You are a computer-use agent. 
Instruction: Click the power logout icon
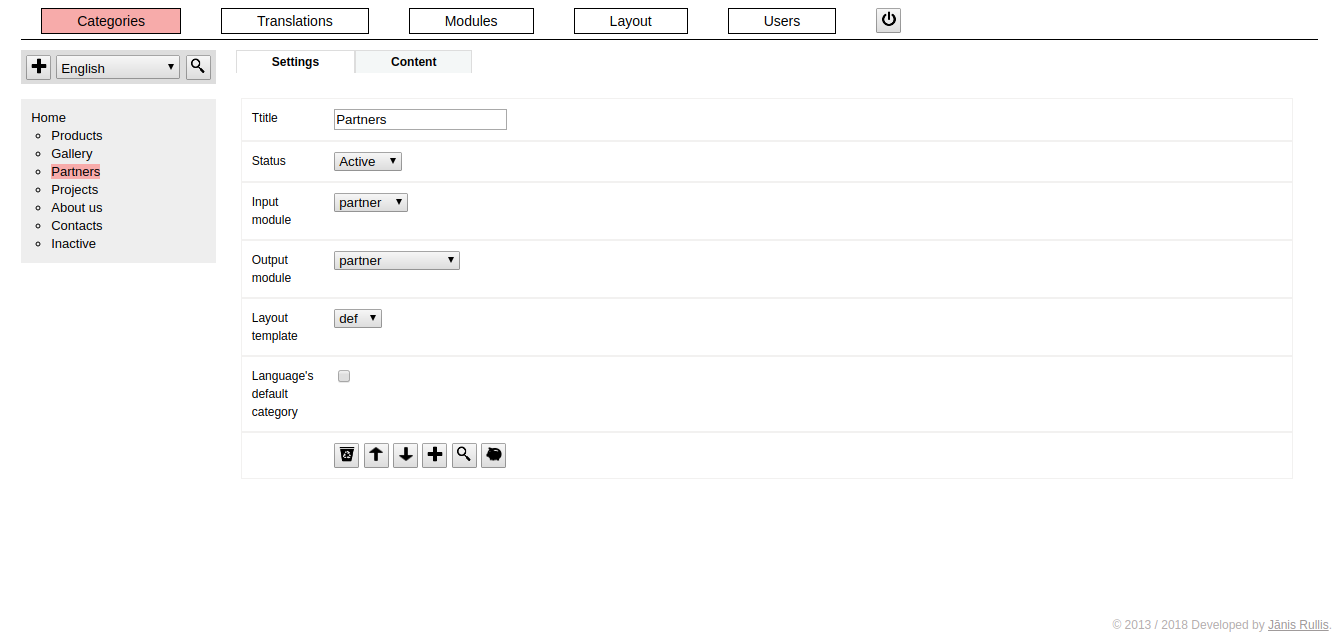(x=888, y=20)
